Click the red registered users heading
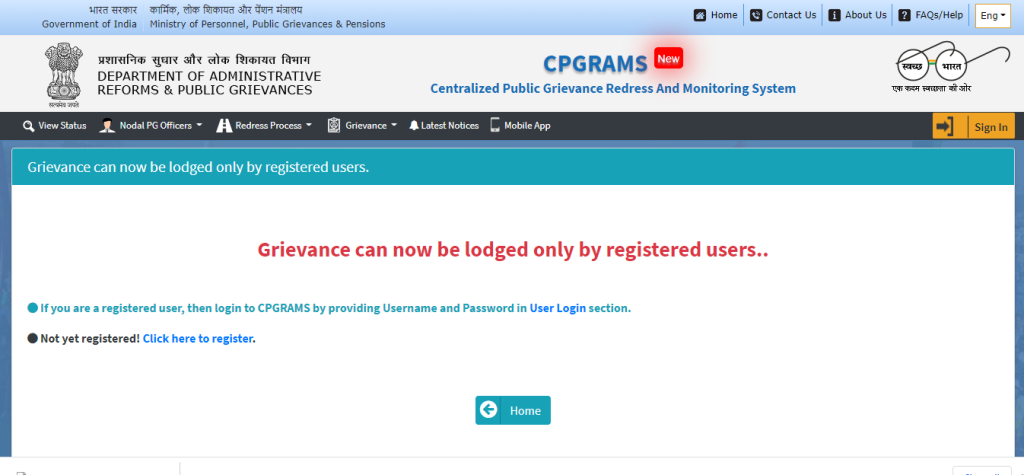The image size is (1024, 475). pos(513,250)
